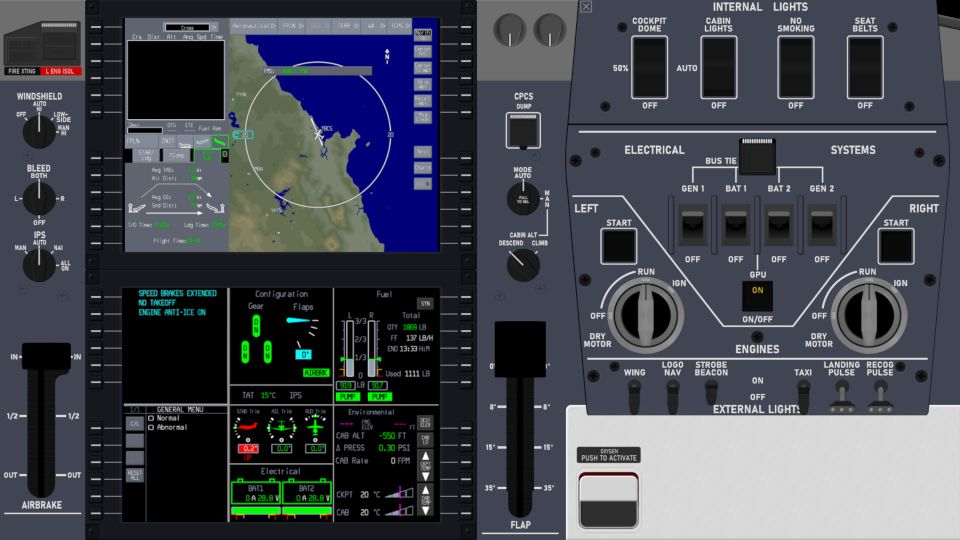Viewport: 960px width, 540px height.
Task: Click the right engine RUN/OFF knob
Action: pos(868,314)
